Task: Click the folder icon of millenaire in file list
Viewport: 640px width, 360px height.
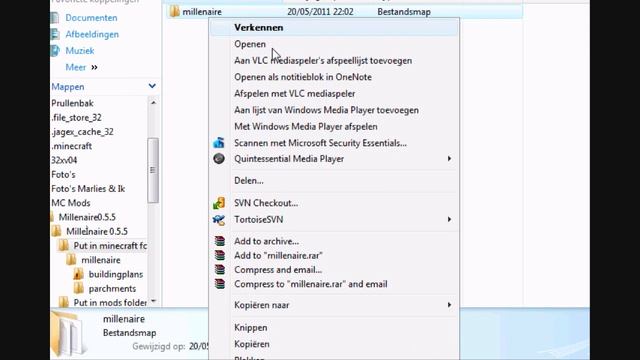Action: click(175, 11)
